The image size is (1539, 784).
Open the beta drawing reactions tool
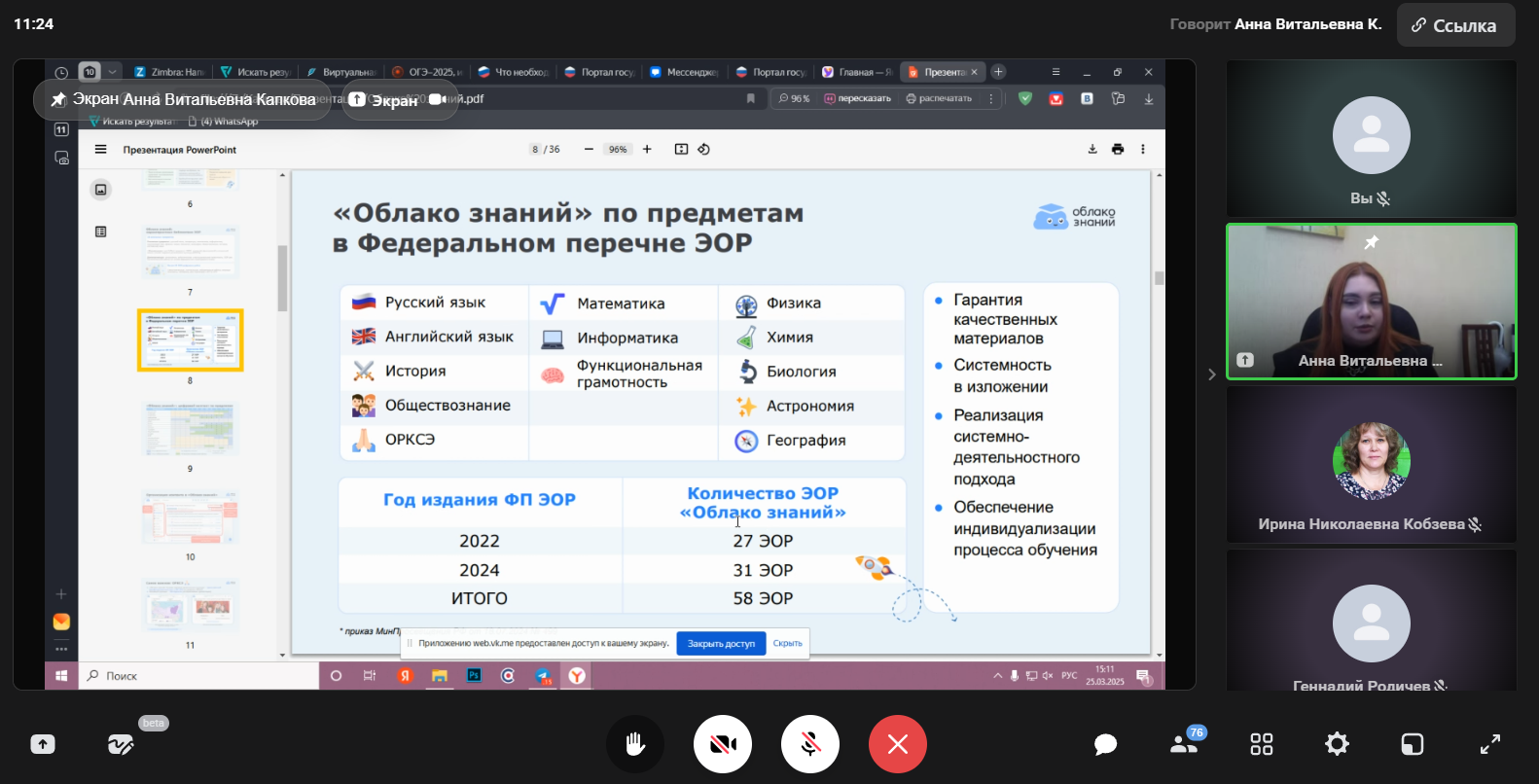click(x=121, y=744)
